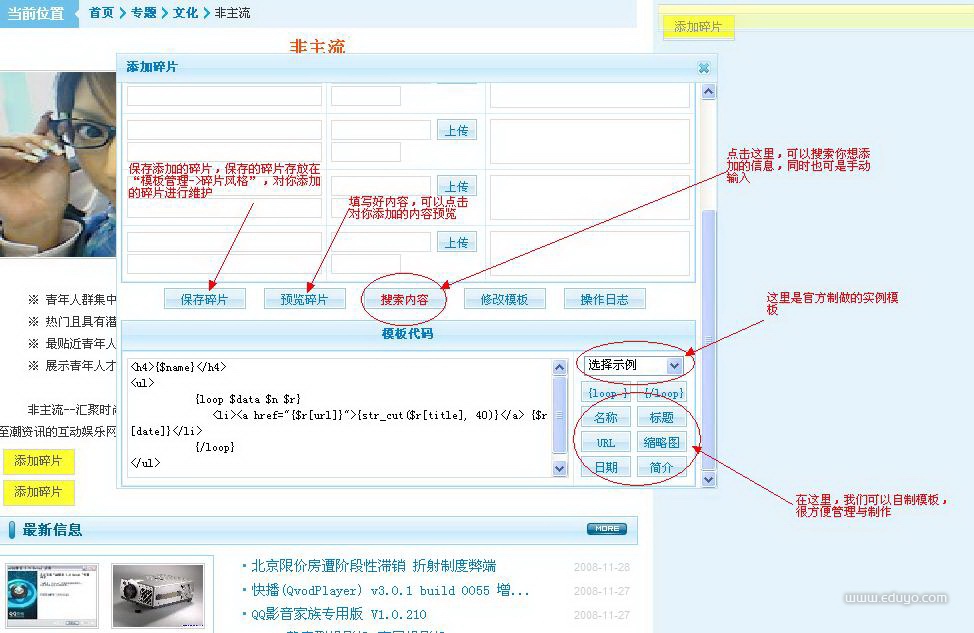Insert the URL template field
Screen dimensions: 974x633
click(605, 443)
